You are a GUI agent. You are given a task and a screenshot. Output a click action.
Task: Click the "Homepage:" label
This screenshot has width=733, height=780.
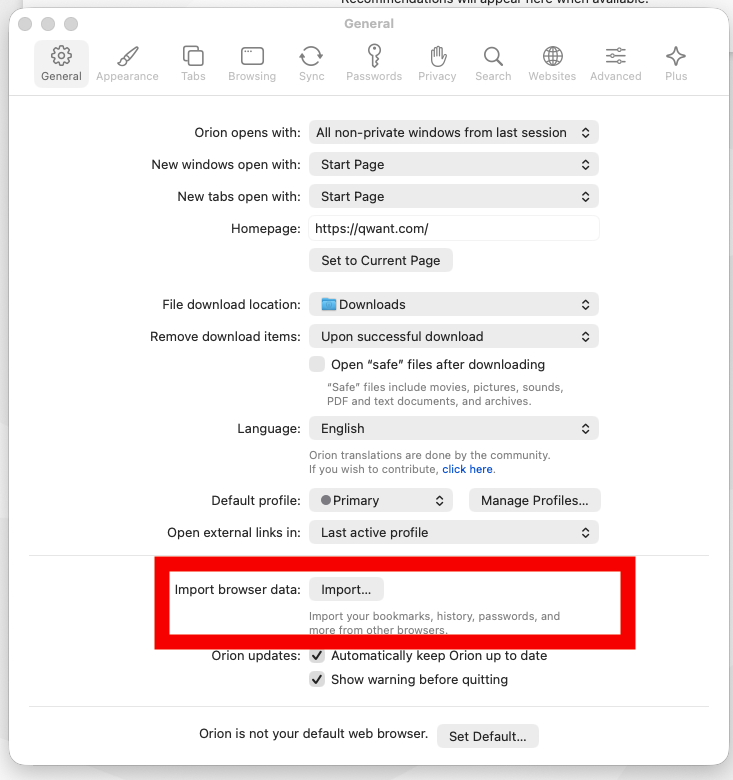pyautogui.click(x=266, y=228)
